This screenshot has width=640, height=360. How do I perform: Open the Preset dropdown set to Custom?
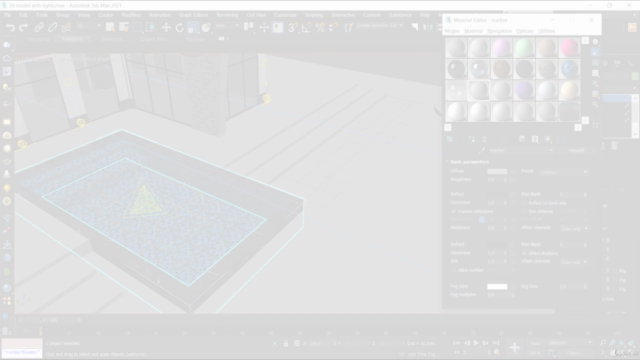click(564, 172)
